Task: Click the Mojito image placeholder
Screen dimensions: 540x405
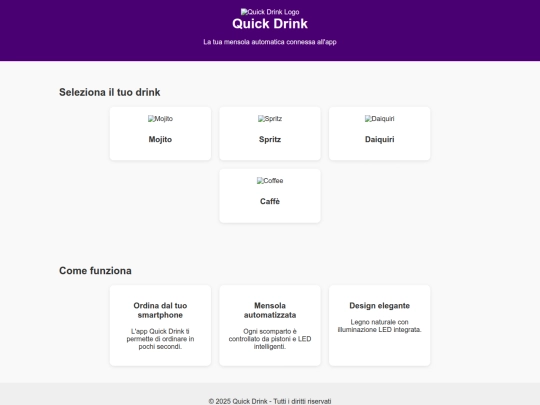Action: (160, 118)
